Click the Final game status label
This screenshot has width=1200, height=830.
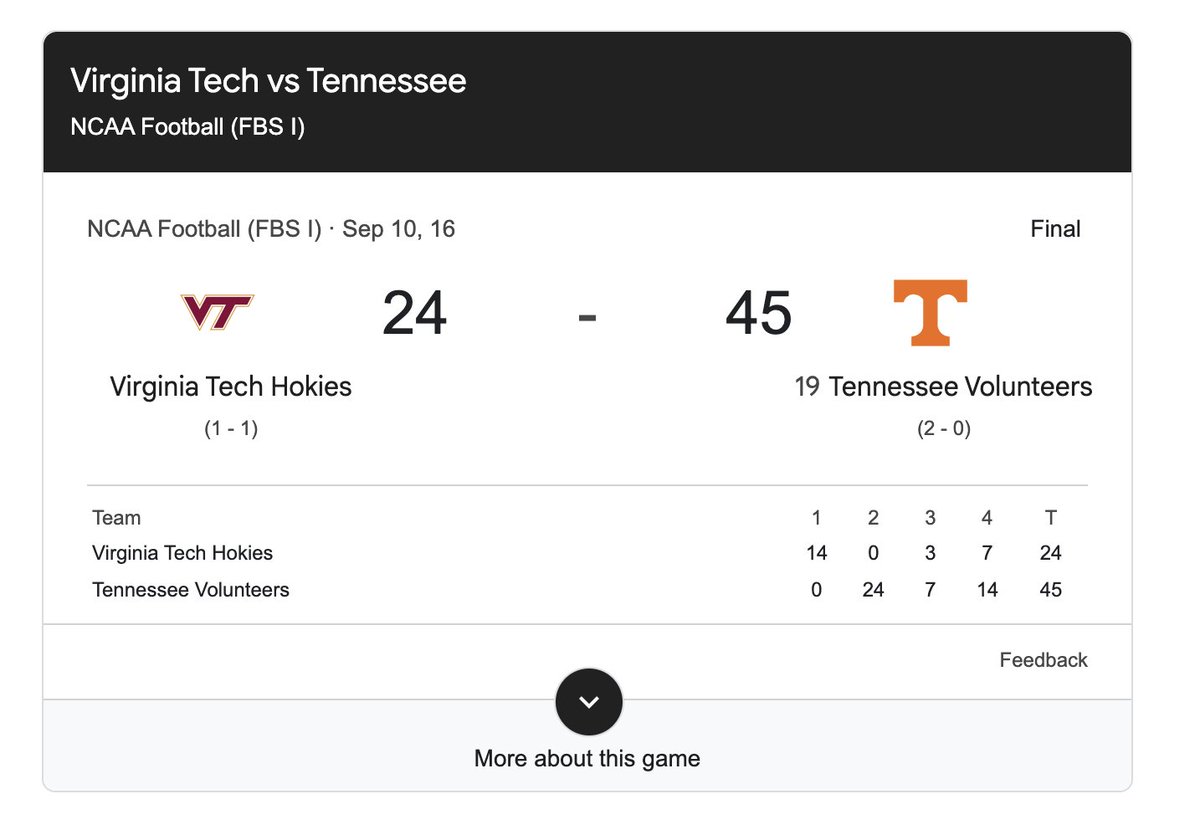coord(1055,229)
